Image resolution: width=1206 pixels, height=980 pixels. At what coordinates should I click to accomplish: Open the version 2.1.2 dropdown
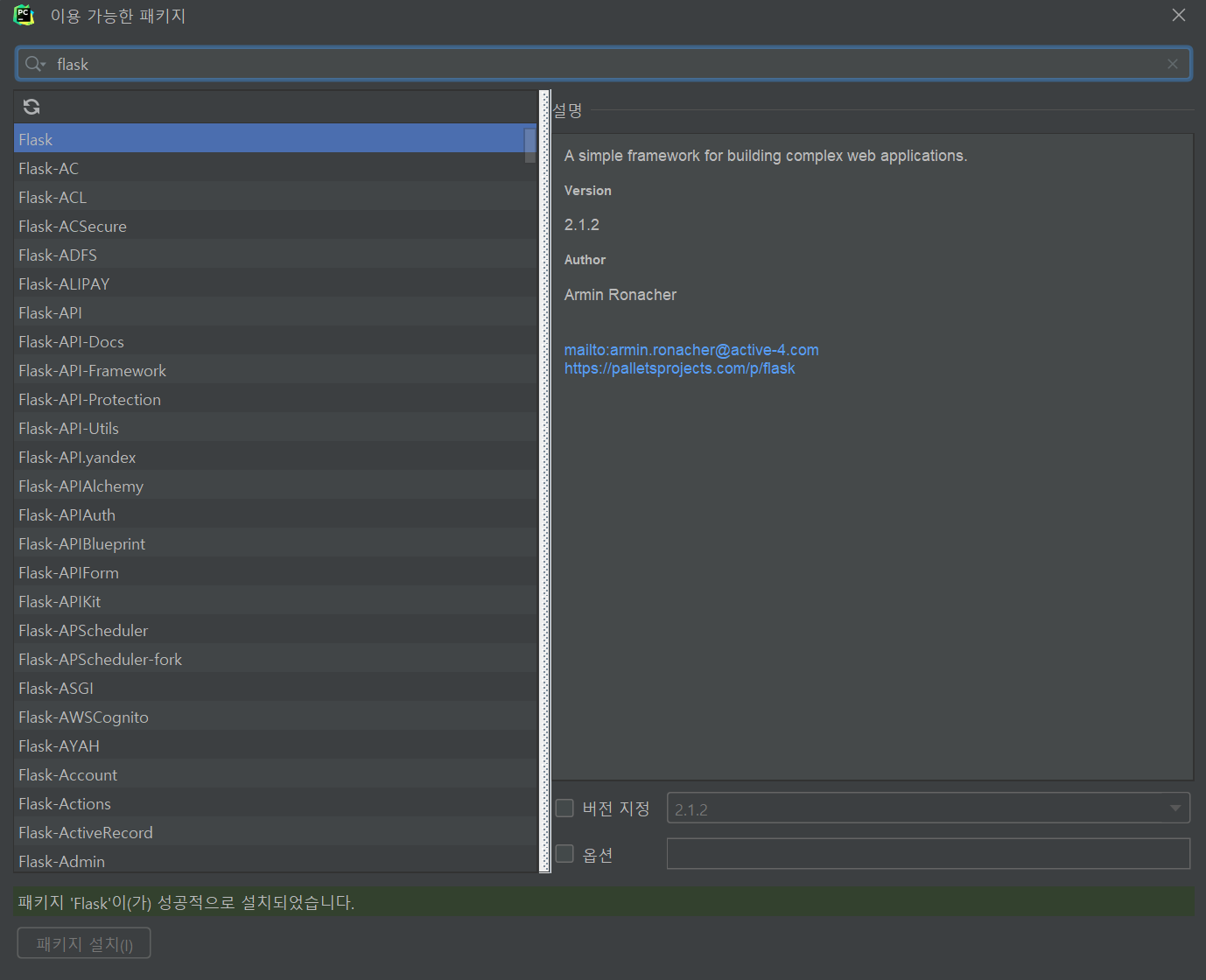click(x=929, y=808)
